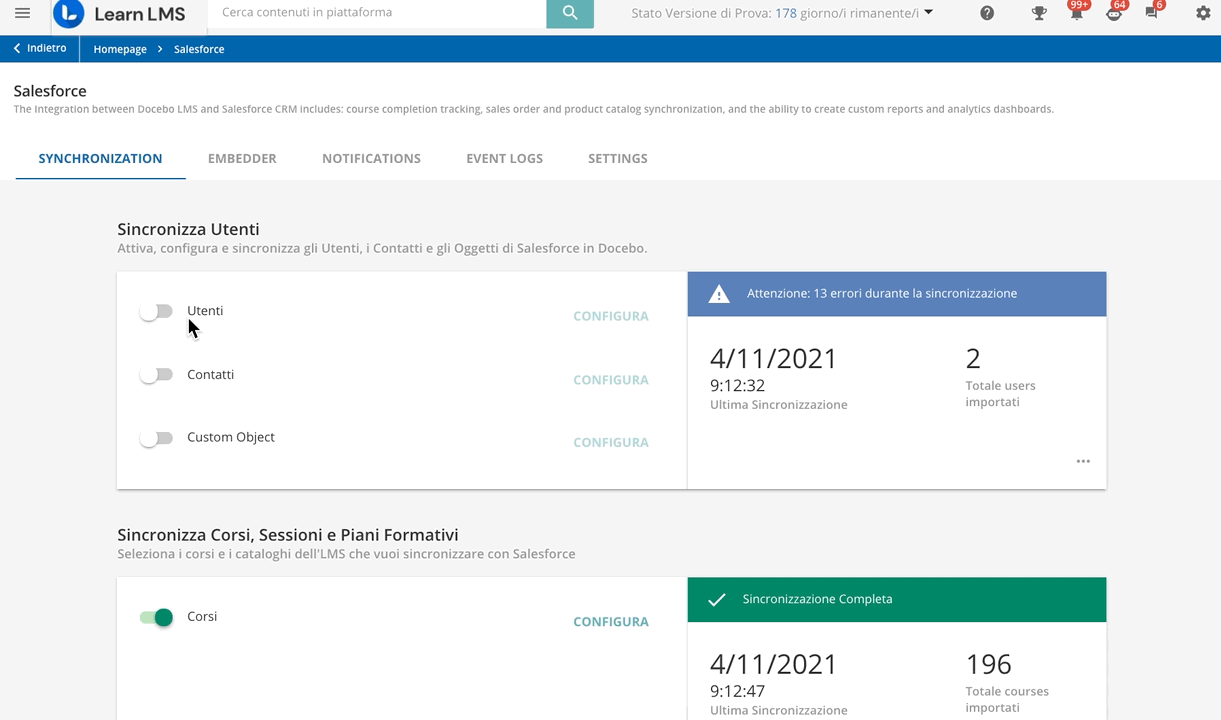Enable the Contatti sync toggle
This screenshot has height=720, width=1221.
click(156, 375)
